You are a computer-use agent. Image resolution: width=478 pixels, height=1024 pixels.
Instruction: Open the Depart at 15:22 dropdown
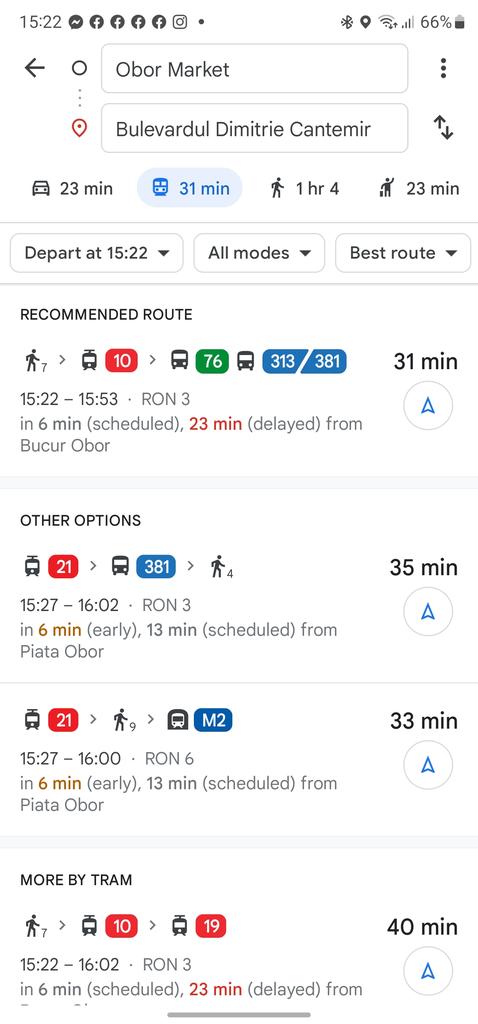point(97,253)
